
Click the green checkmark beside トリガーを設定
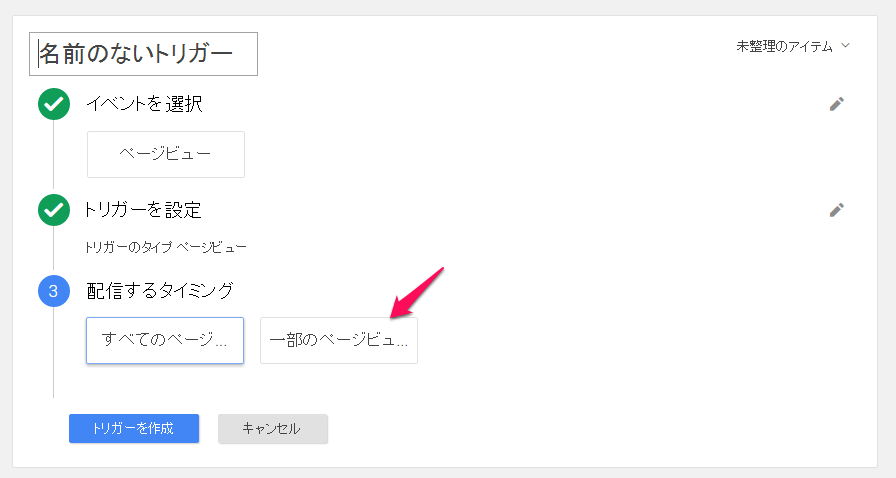click(x=53, y=210)
